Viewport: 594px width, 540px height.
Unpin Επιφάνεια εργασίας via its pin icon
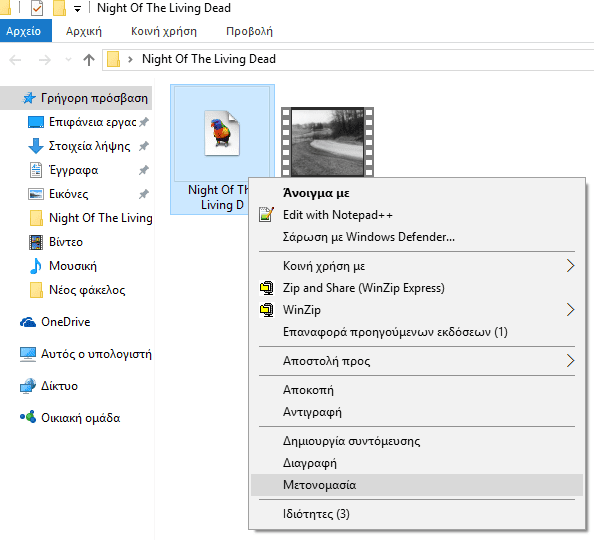144,122
